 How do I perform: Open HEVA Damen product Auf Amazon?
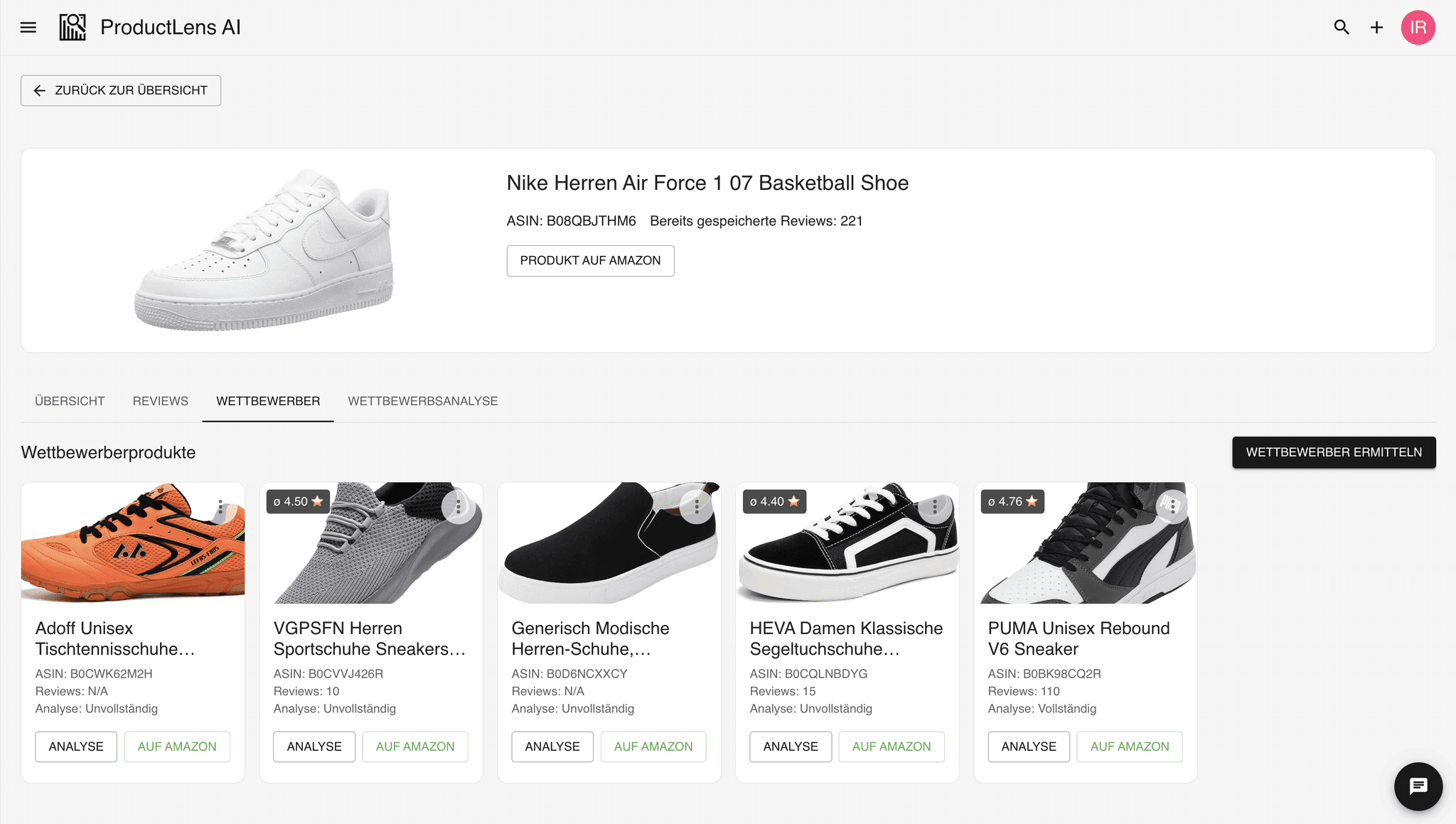pos(892,747)
